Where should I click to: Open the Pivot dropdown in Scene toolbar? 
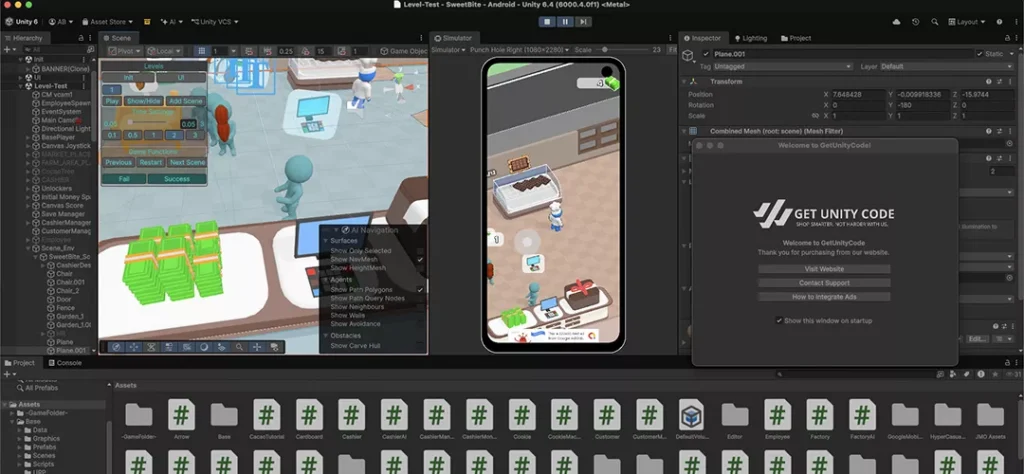125,51
